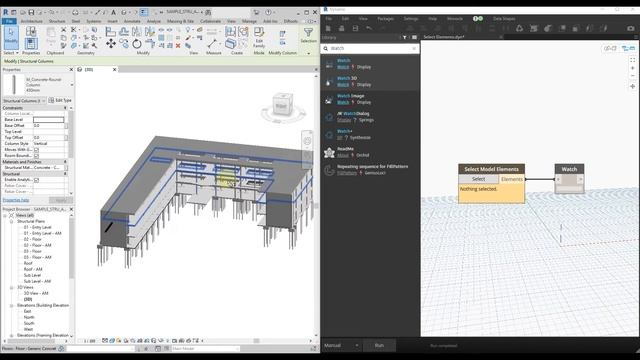Open the Structural Columns filter dropdown
The height and width of the screenshot is (360, 640).
pyautogui.click(x=44, y=101)
